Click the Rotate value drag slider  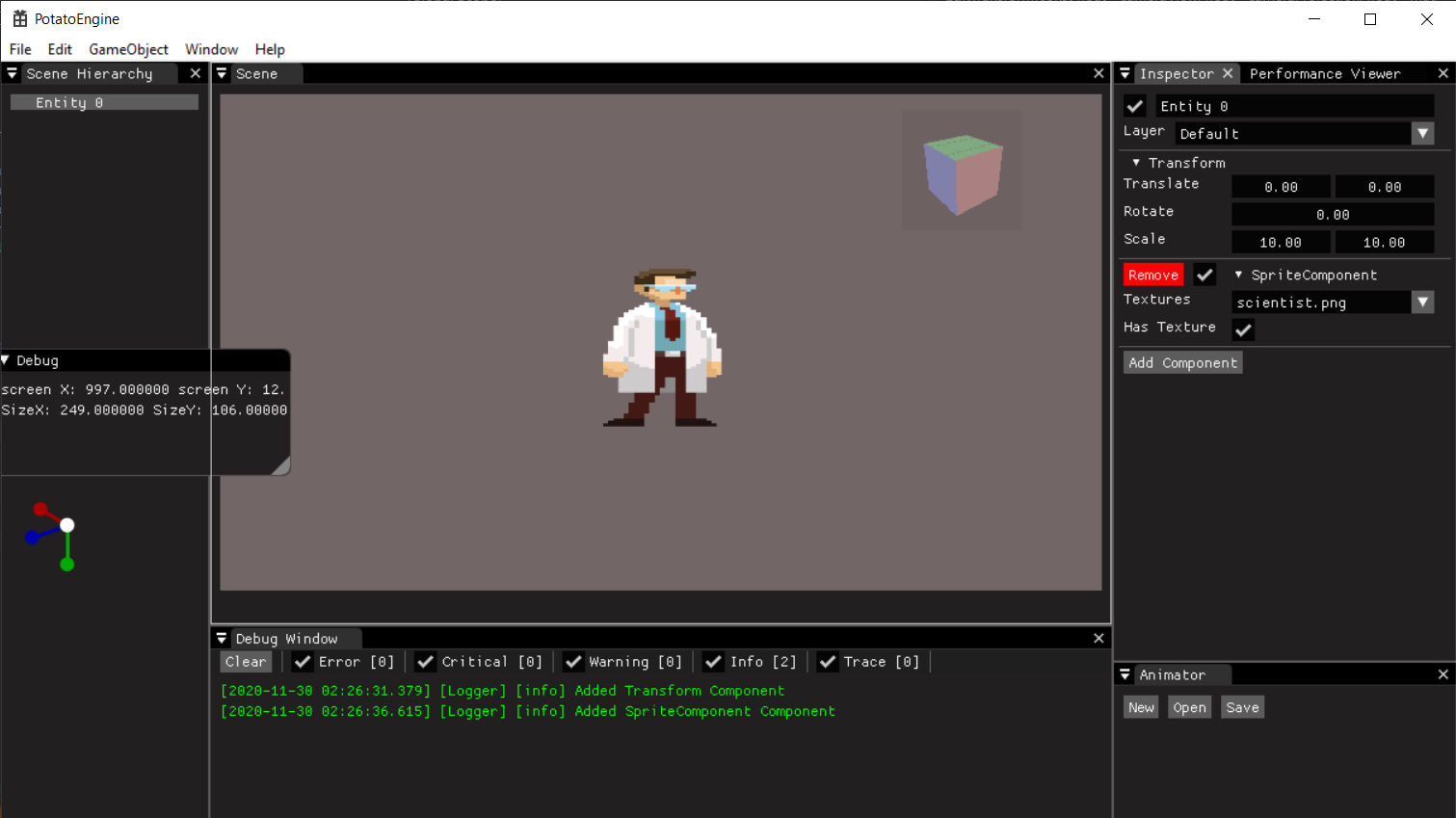[1333, 214]
